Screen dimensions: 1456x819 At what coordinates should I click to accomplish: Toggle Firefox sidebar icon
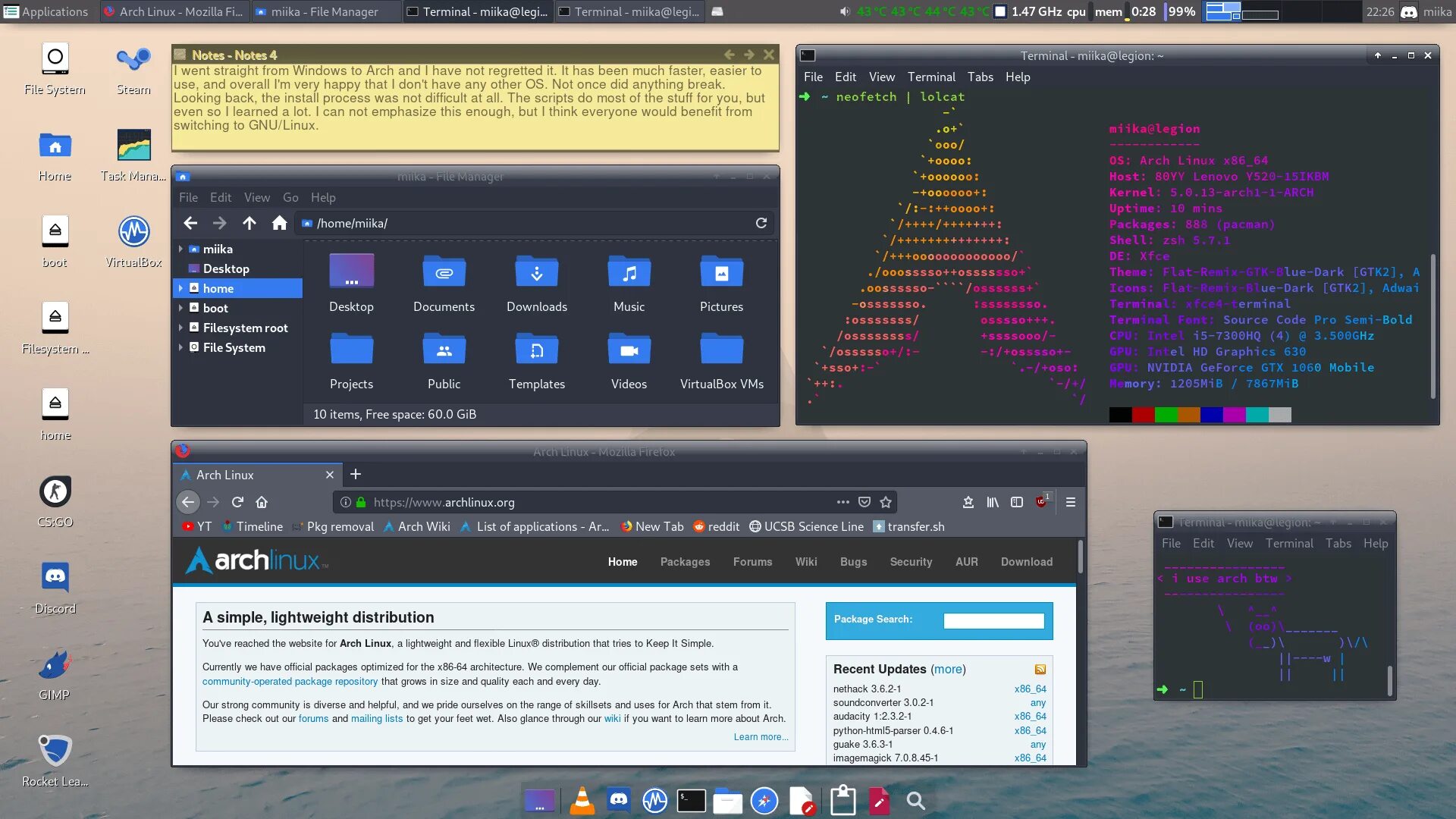[1017, 502]
